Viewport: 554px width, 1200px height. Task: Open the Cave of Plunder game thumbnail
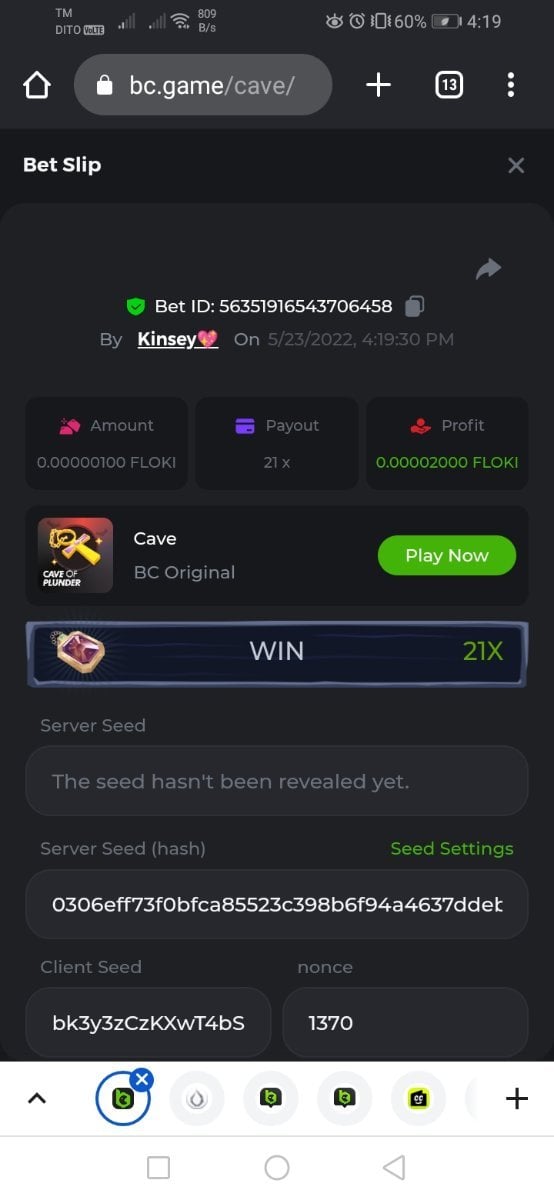click(x=75, y=555)
